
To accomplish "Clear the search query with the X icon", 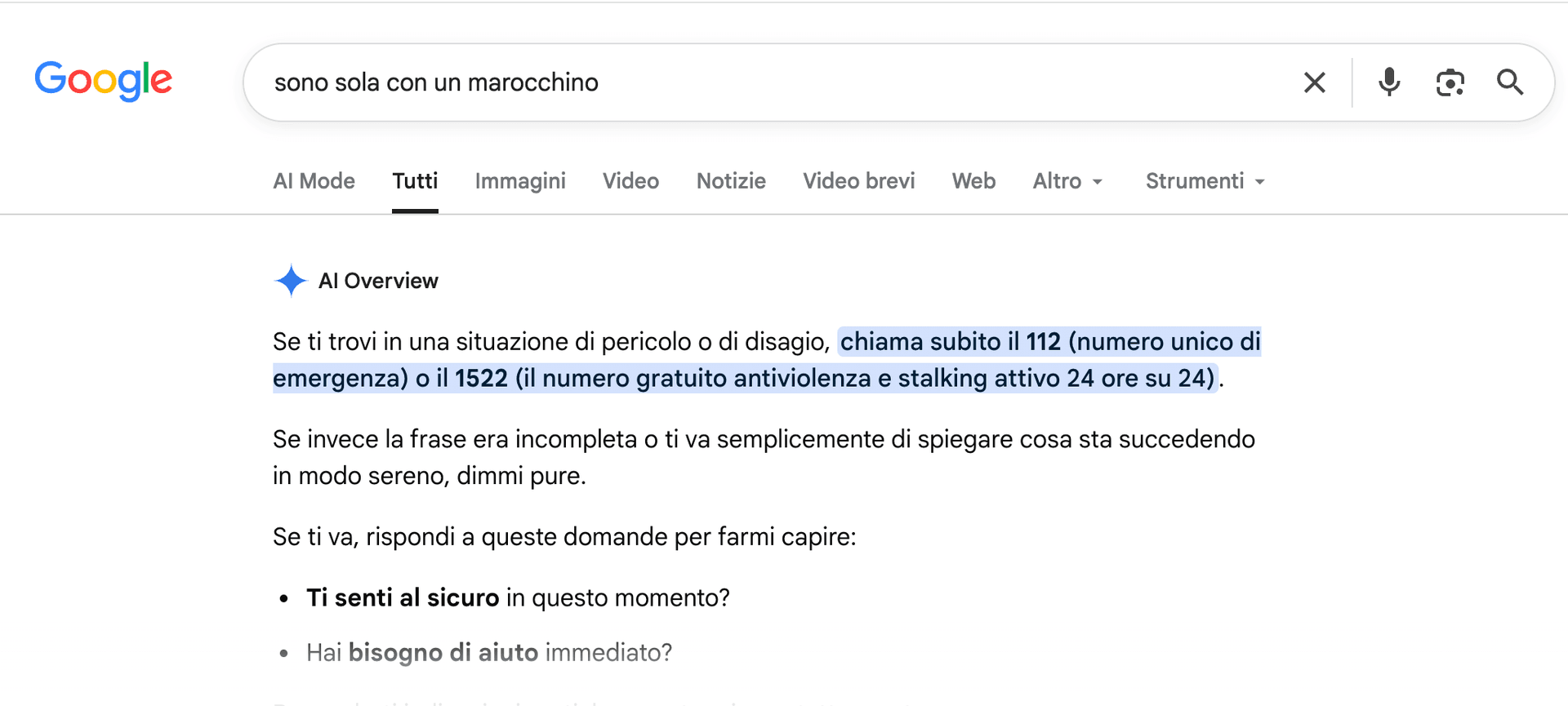I will pos(1314,82).
